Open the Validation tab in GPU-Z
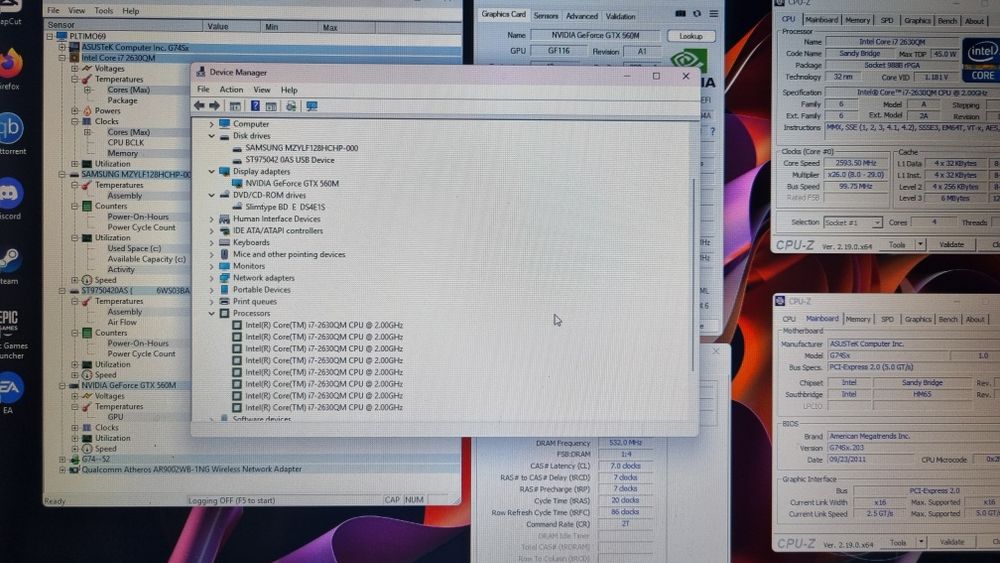 (x=620, y=16)
